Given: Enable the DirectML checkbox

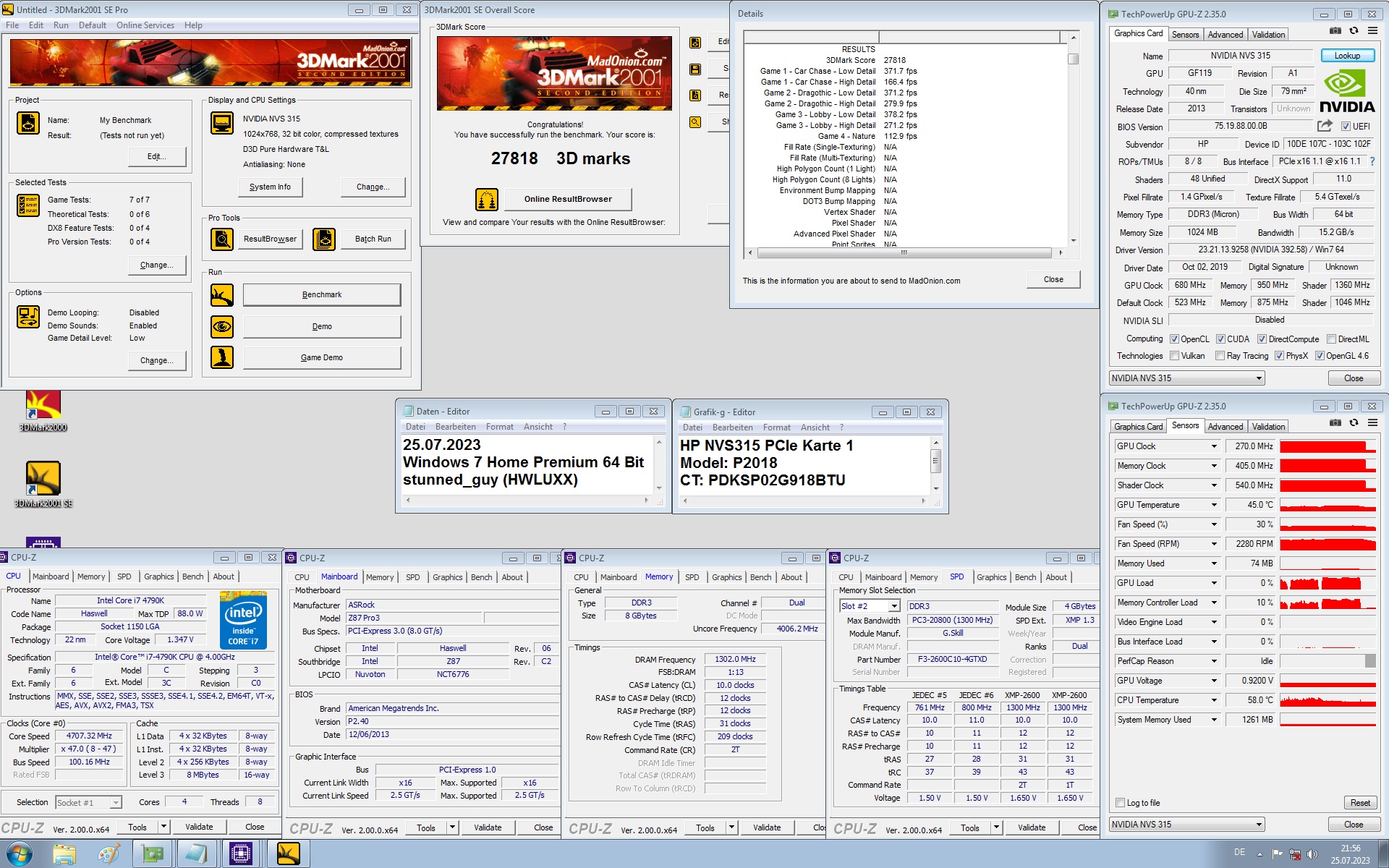Looking at the screenshot, I should (1331, 339).
